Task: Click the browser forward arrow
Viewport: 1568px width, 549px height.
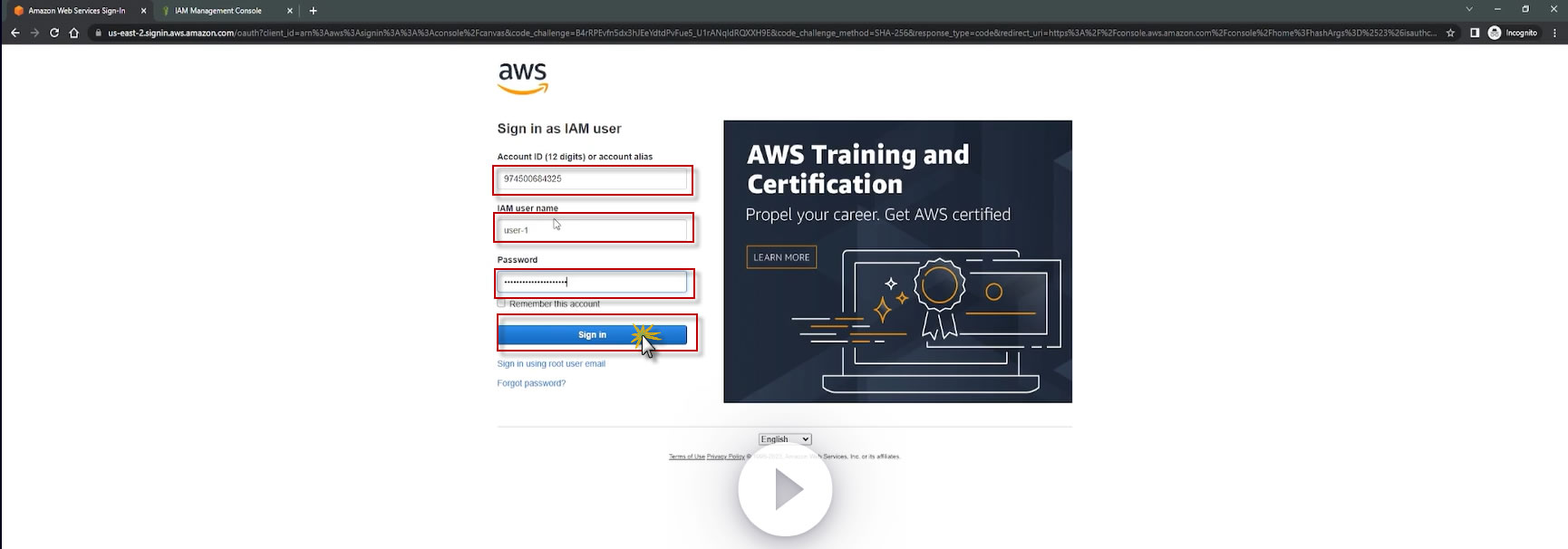Action: (x=34, y=33)
